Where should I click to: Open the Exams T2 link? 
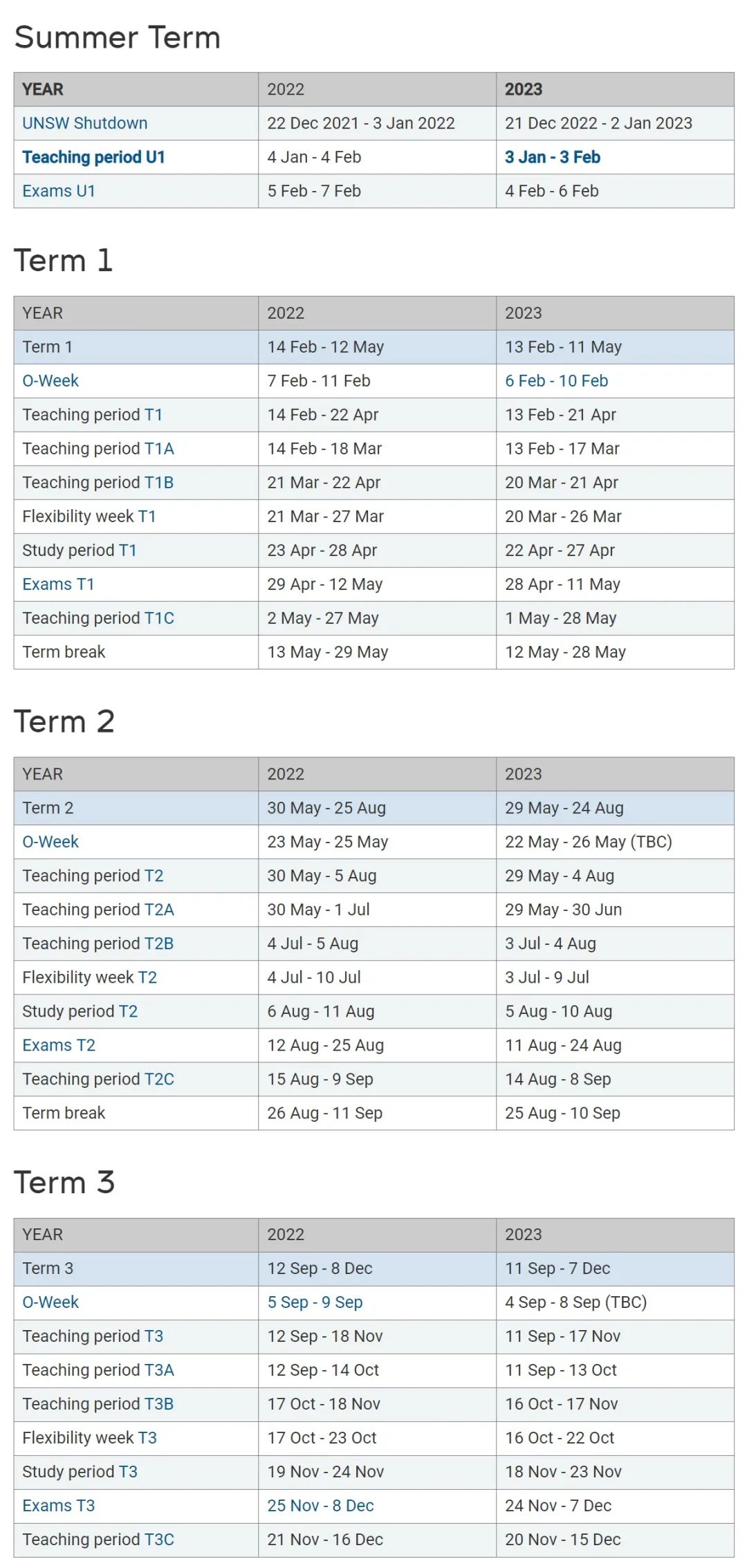tap(59, 1044)
